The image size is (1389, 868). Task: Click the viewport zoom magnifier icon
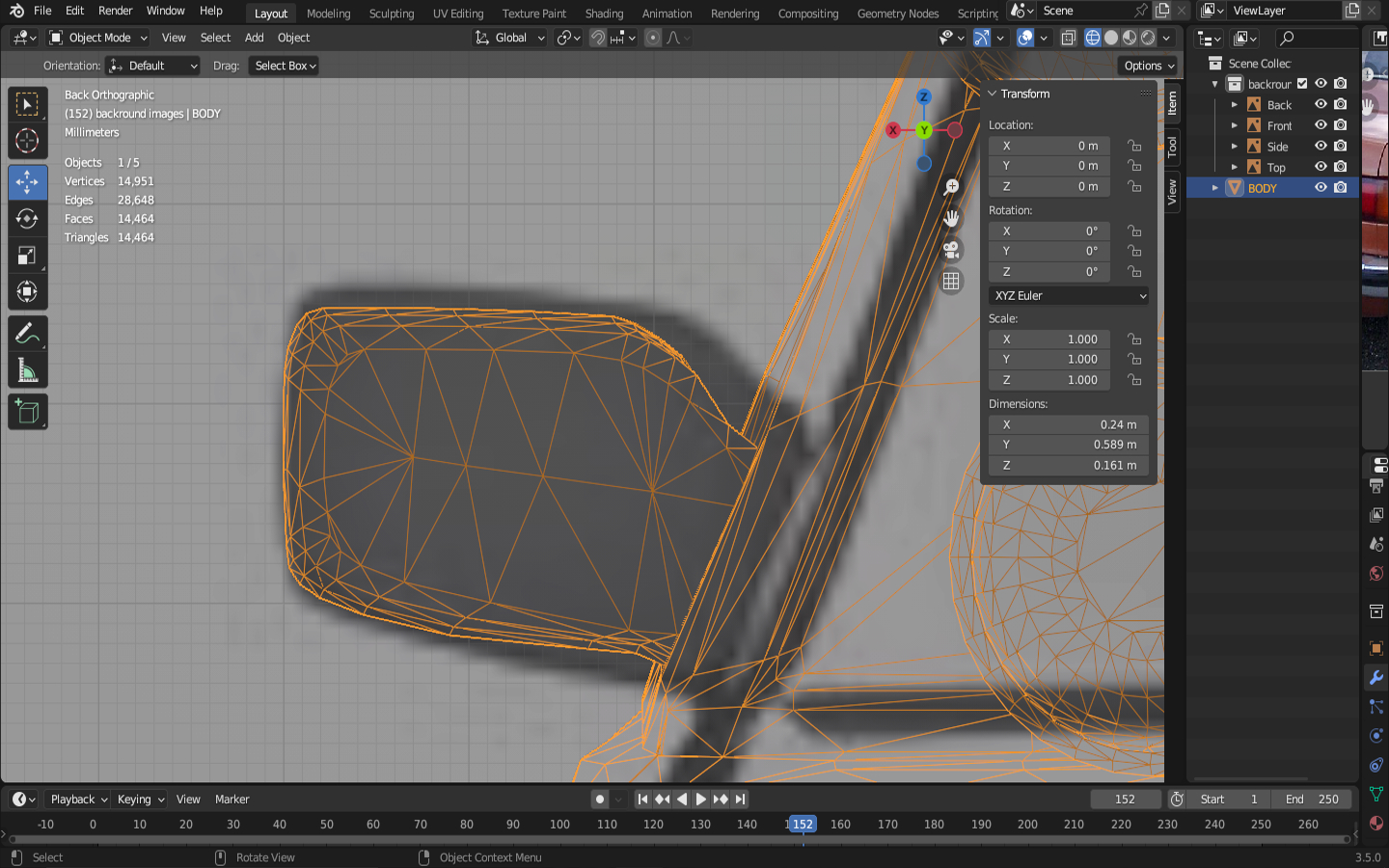(x=951, y=187)
